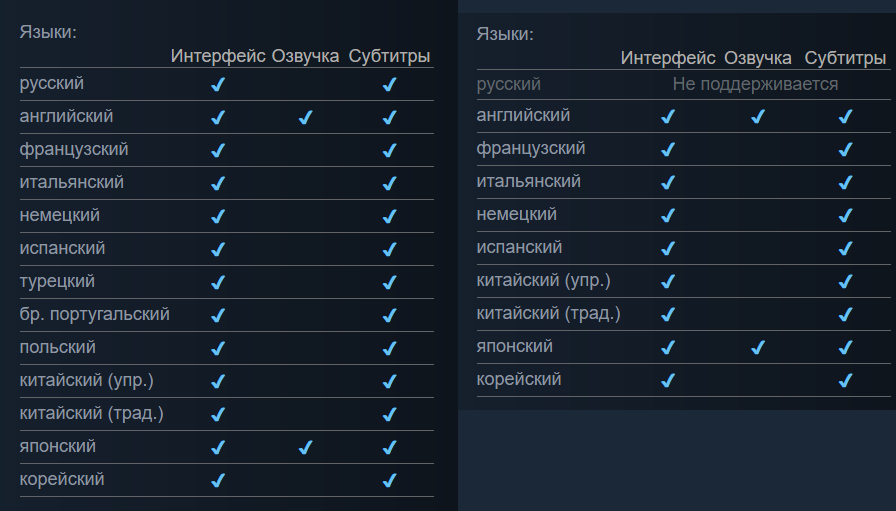Click the Japanese voice-over checkmark in the right table
This screenshot has height=511, width=896.
[757, 348]
